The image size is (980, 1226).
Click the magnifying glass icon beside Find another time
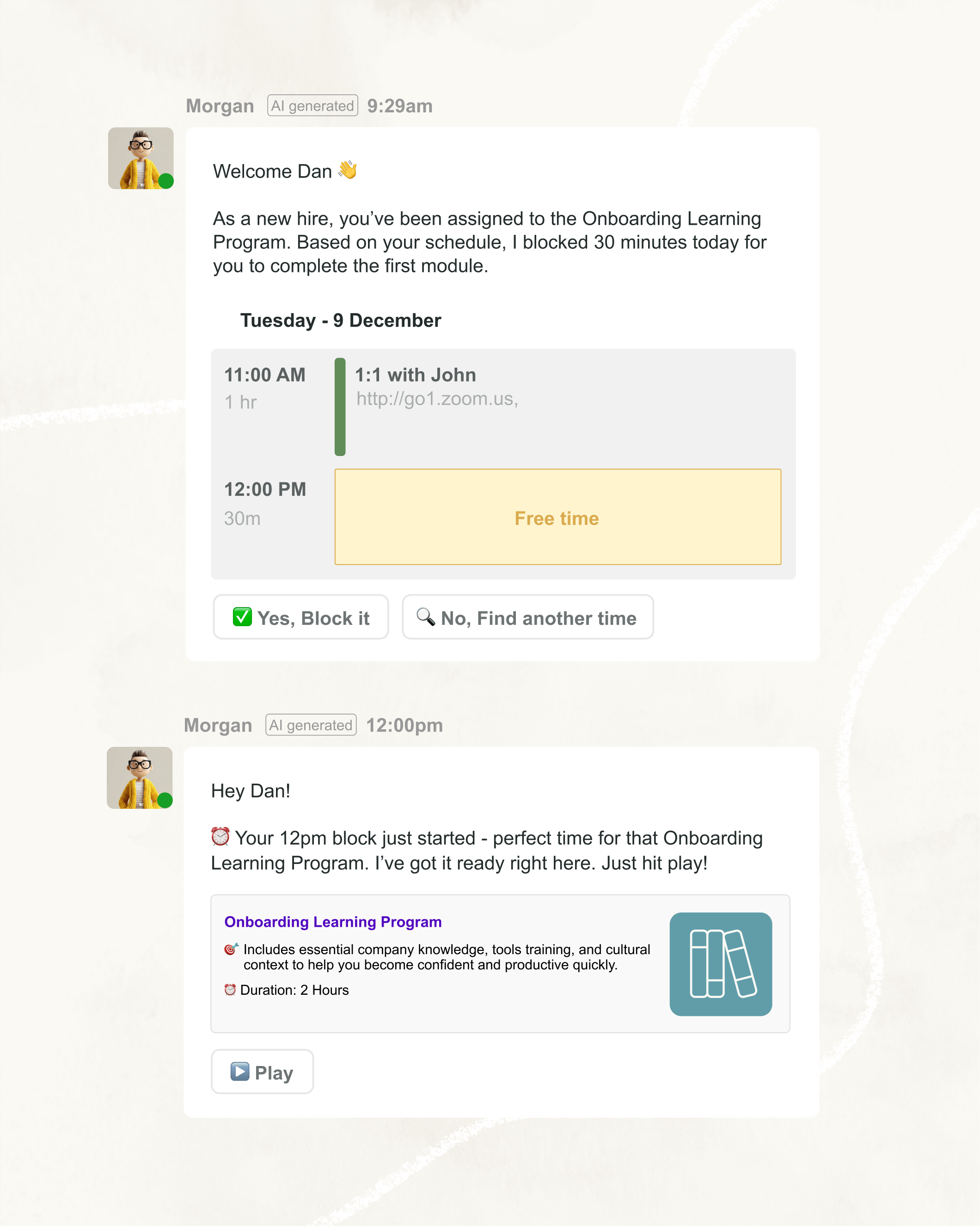(x=426, y=616)
